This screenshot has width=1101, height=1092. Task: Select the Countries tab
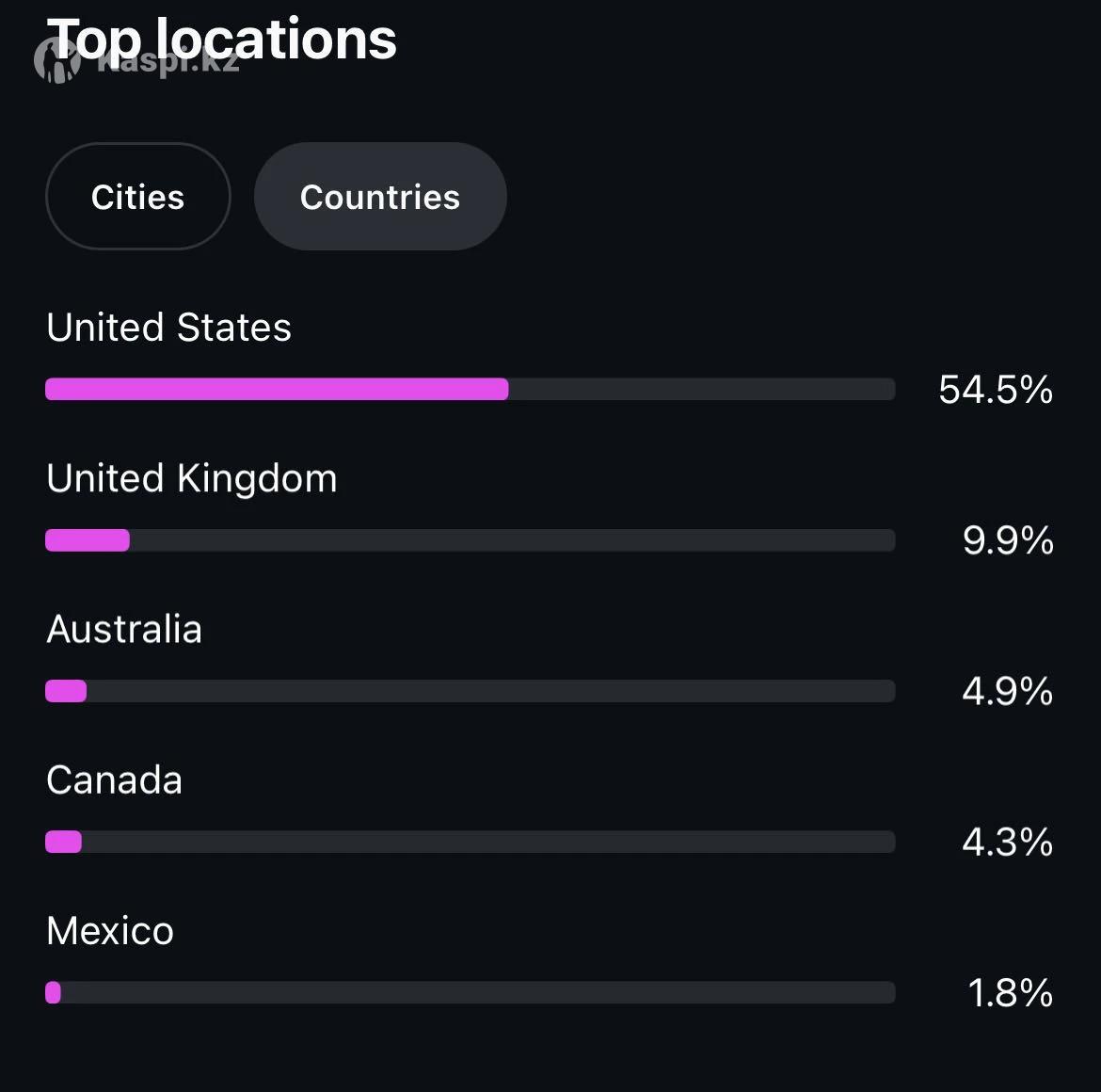click(380, 197)
